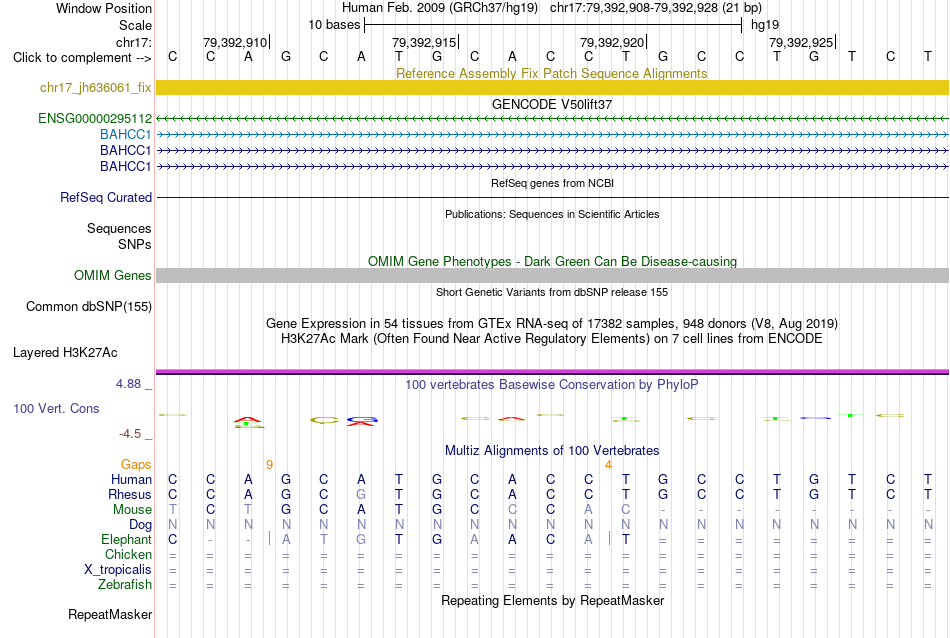
Task: Click 'Short Genetic Variants from dbSNP release 155'
Action: click(552, 292)
